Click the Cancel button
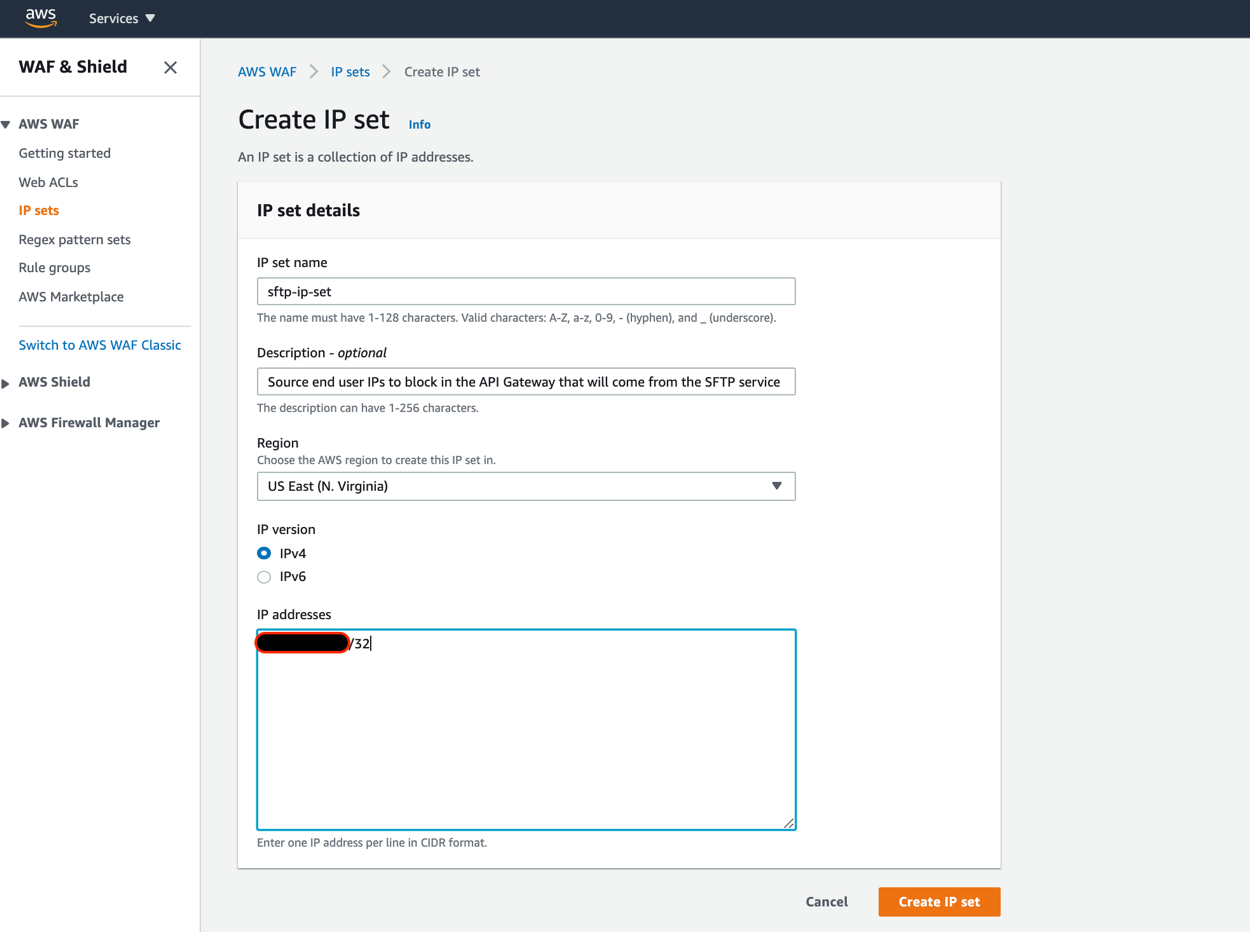This screenshot has width=1250, height=932. click(826, 901)
